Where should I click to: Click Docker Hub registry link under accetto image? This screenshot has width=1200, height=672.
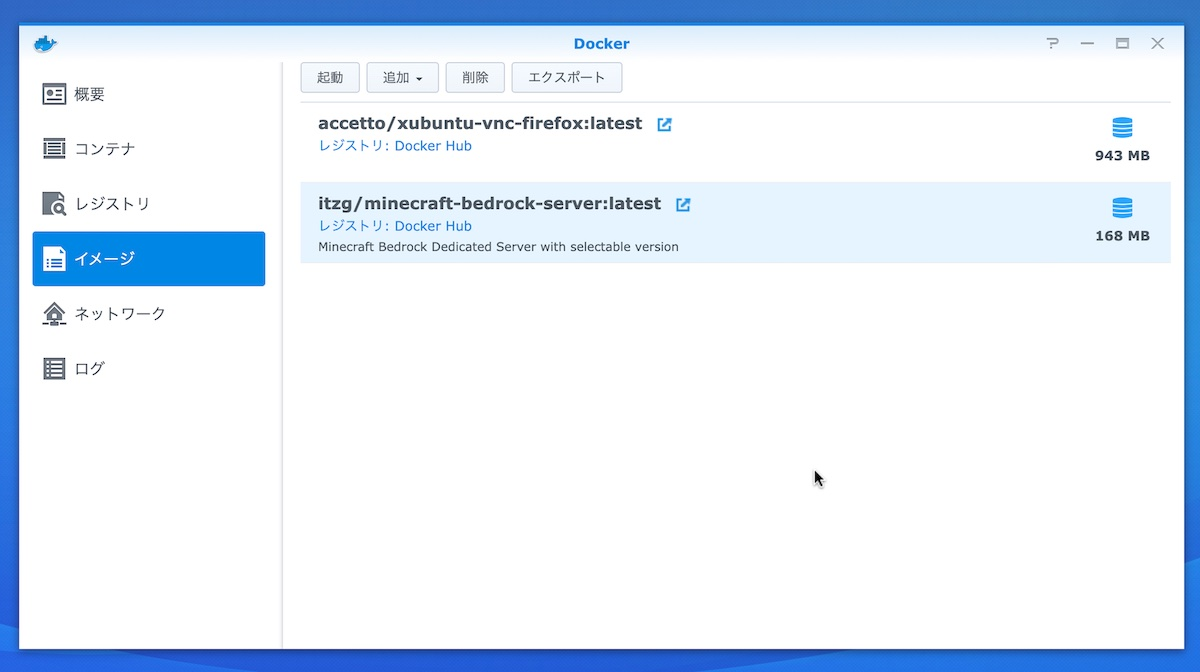[x=433, y=146]
